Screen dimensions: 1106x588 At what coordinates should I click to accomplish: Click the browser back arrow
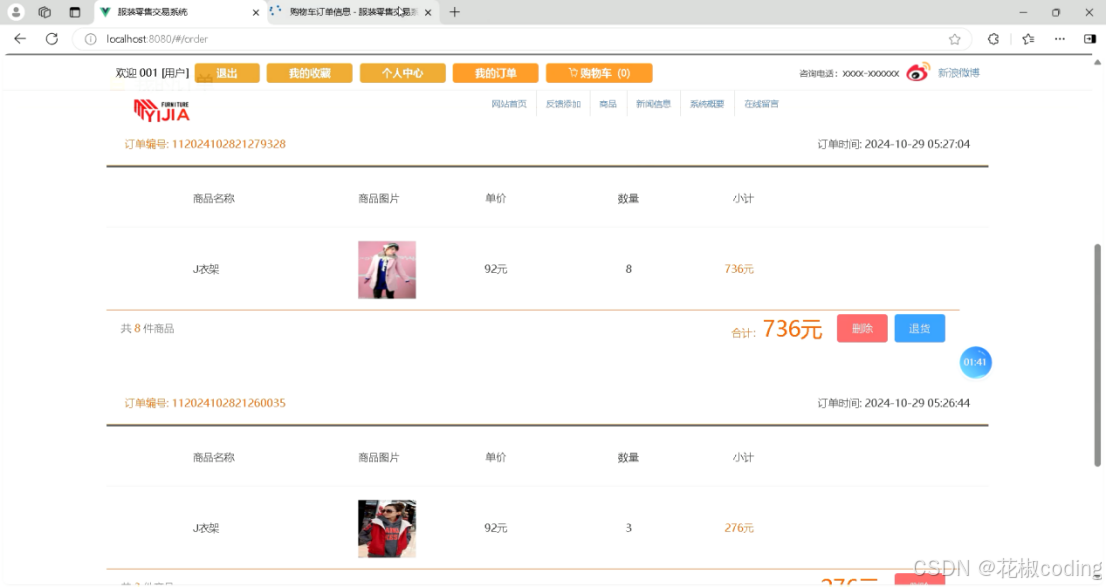click(20, 39)
